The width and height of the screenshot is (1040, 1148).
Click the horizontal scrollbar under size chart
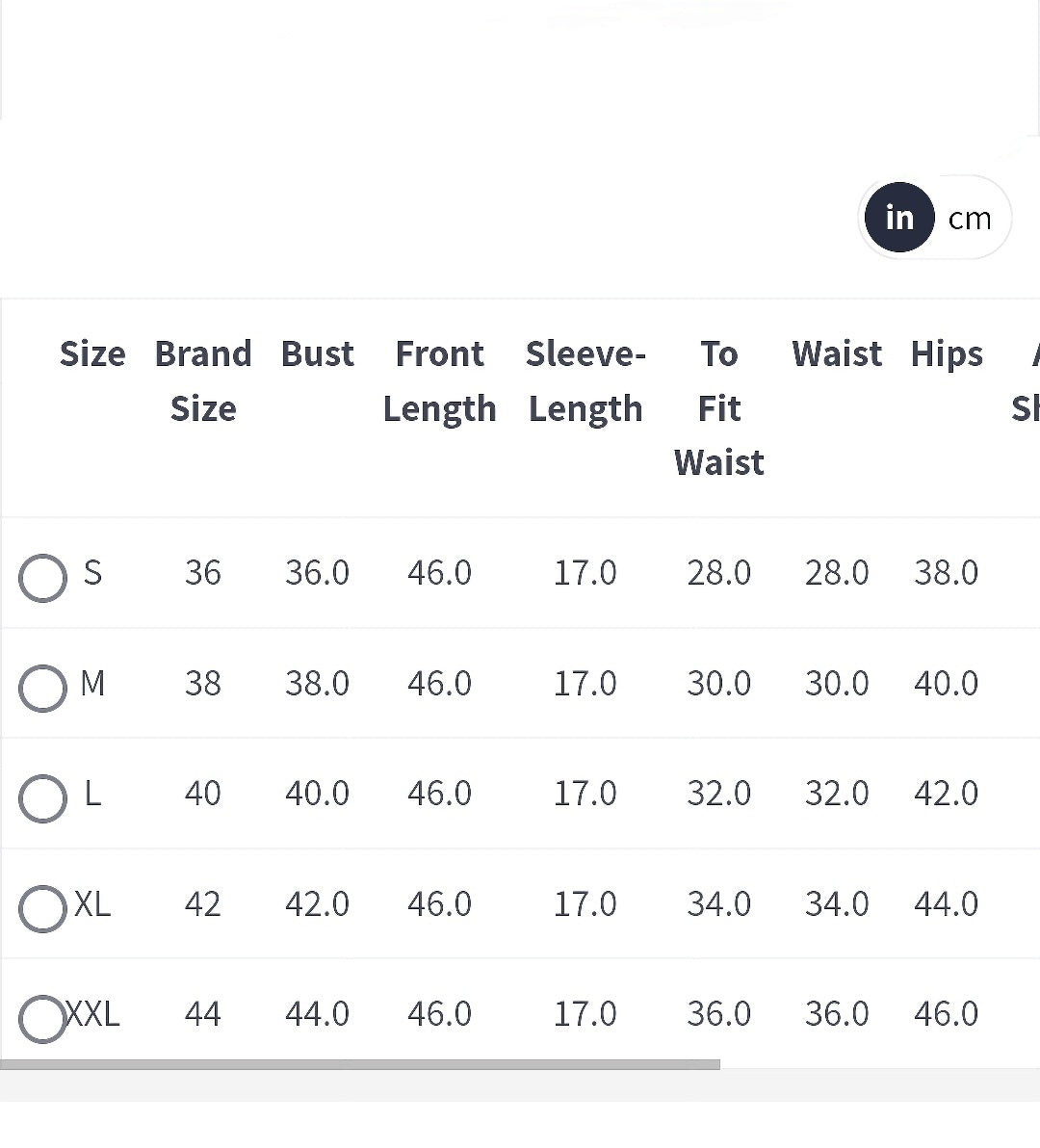[x=359, y=1064]
